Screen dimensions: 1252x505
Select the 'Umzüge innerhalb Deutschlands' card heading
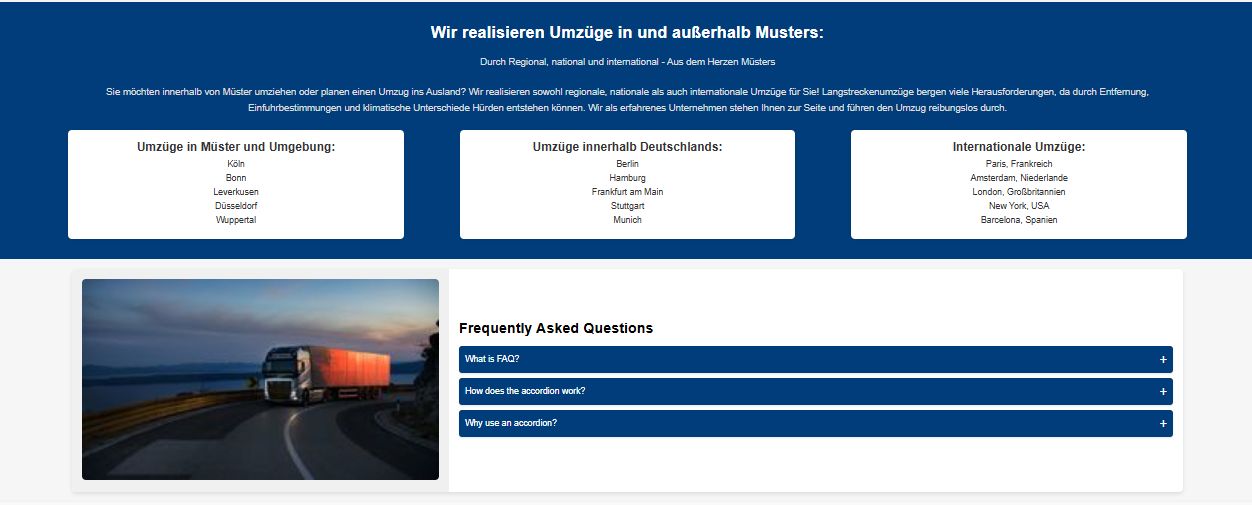coord(627,147)
